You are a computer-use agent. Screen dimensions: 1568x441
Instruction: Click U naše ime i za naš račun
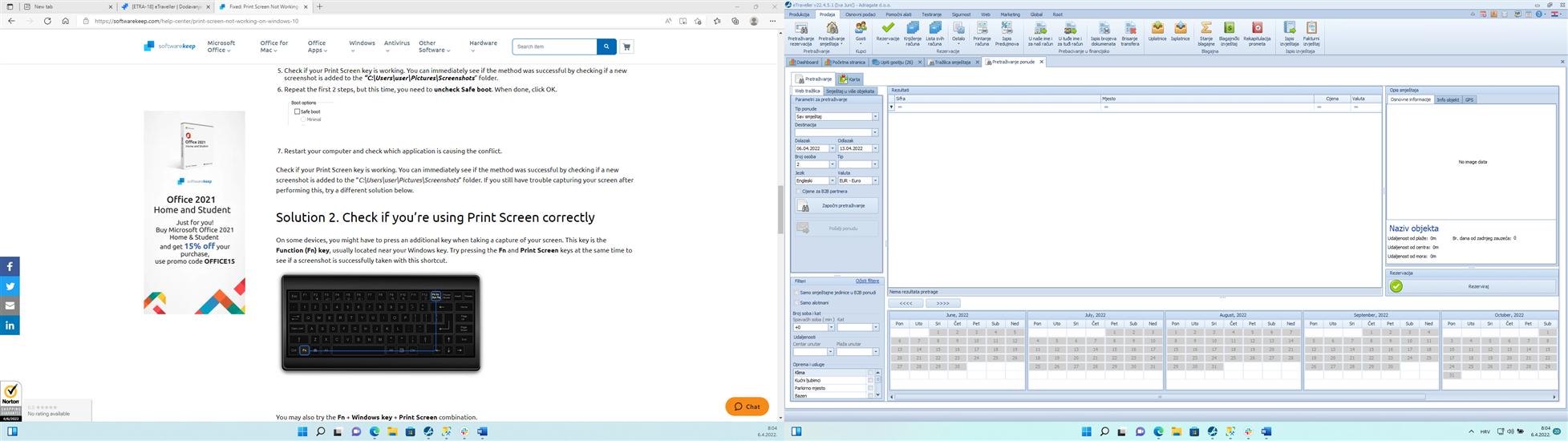(x=1040, y=34)
